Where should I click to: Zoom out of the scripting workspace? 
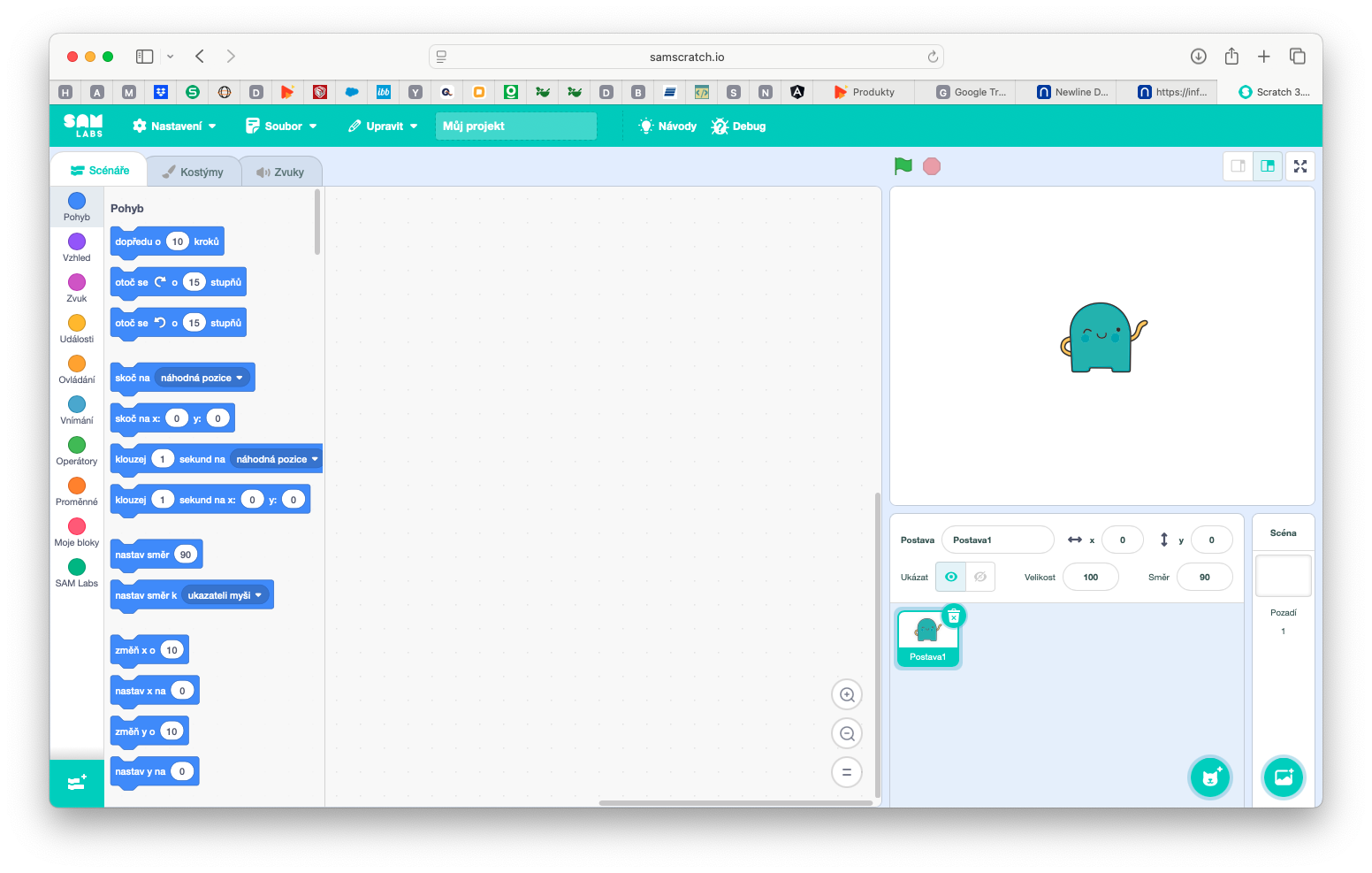(846, 734)
